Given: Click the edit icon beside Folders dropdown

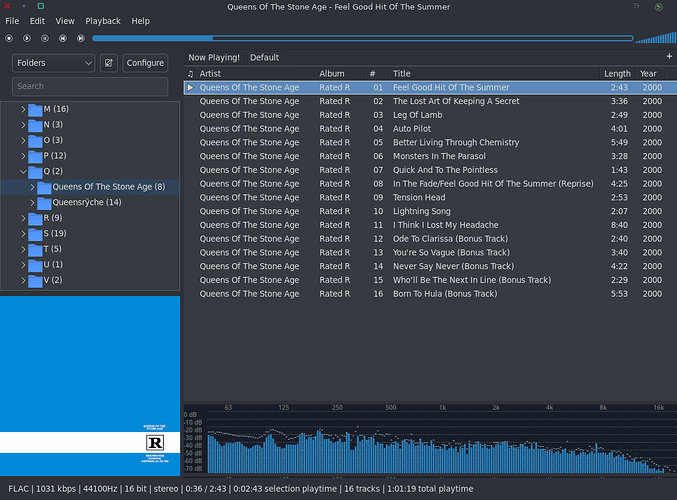Looking at the screenshot, I should (x=108, y=63).
